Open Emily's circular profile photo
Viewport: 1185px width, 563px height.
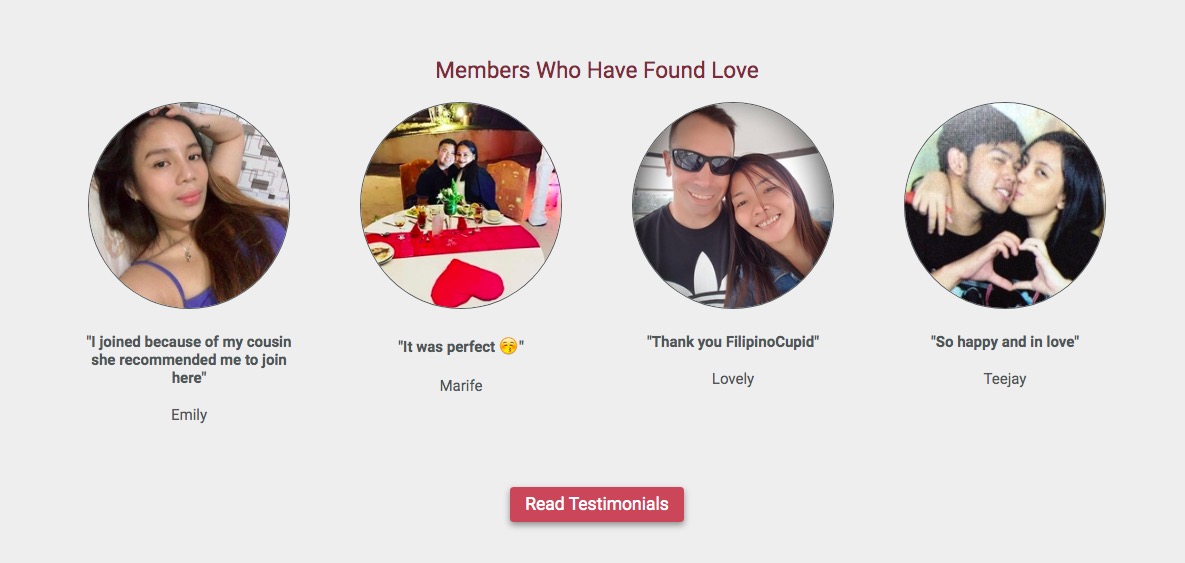coord(189,205)
